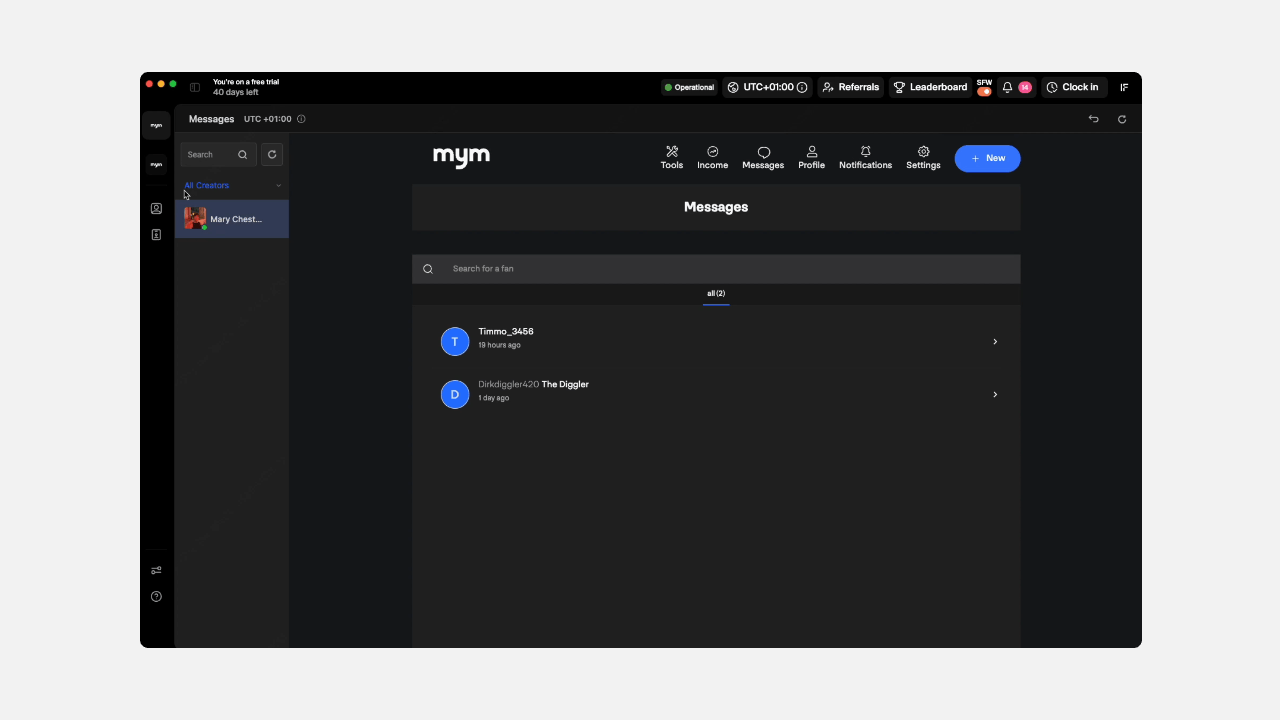Click the search icon in fan search bar
The height and width of the screenshot is (720, 1280).
(428, 269)
